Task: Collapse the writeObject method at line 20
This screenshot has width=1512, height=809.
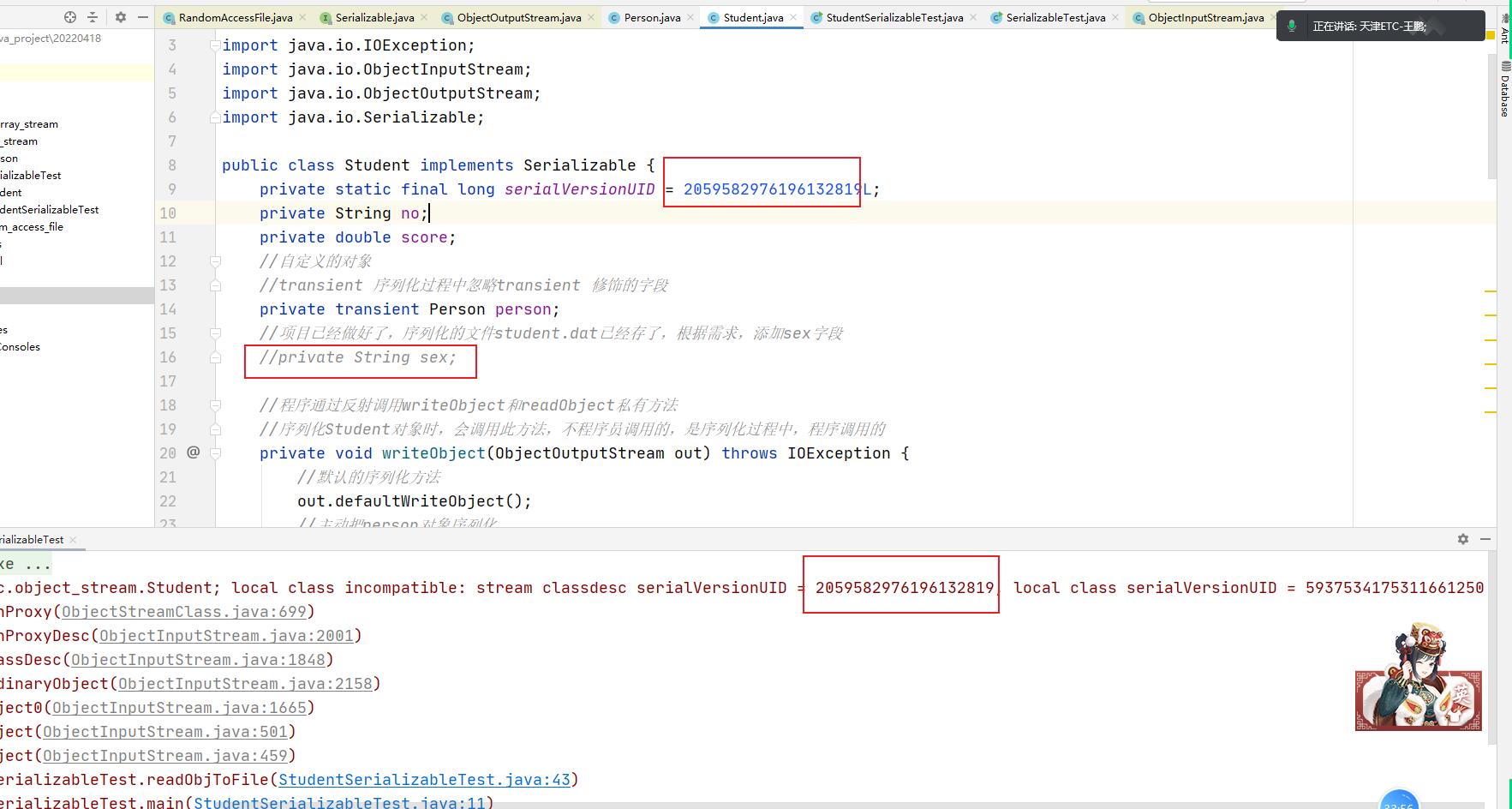Action: 216,453
